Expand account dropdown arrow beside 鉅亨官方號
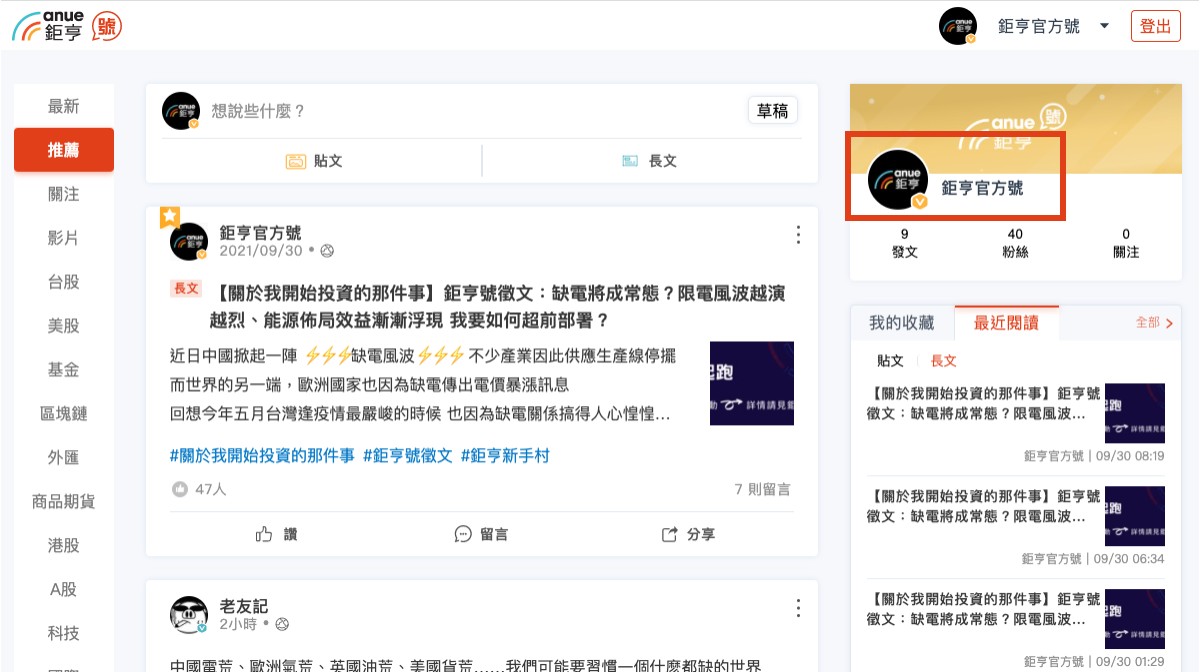The width and height of the screenshot is (1200, 672). [1104, 26]
